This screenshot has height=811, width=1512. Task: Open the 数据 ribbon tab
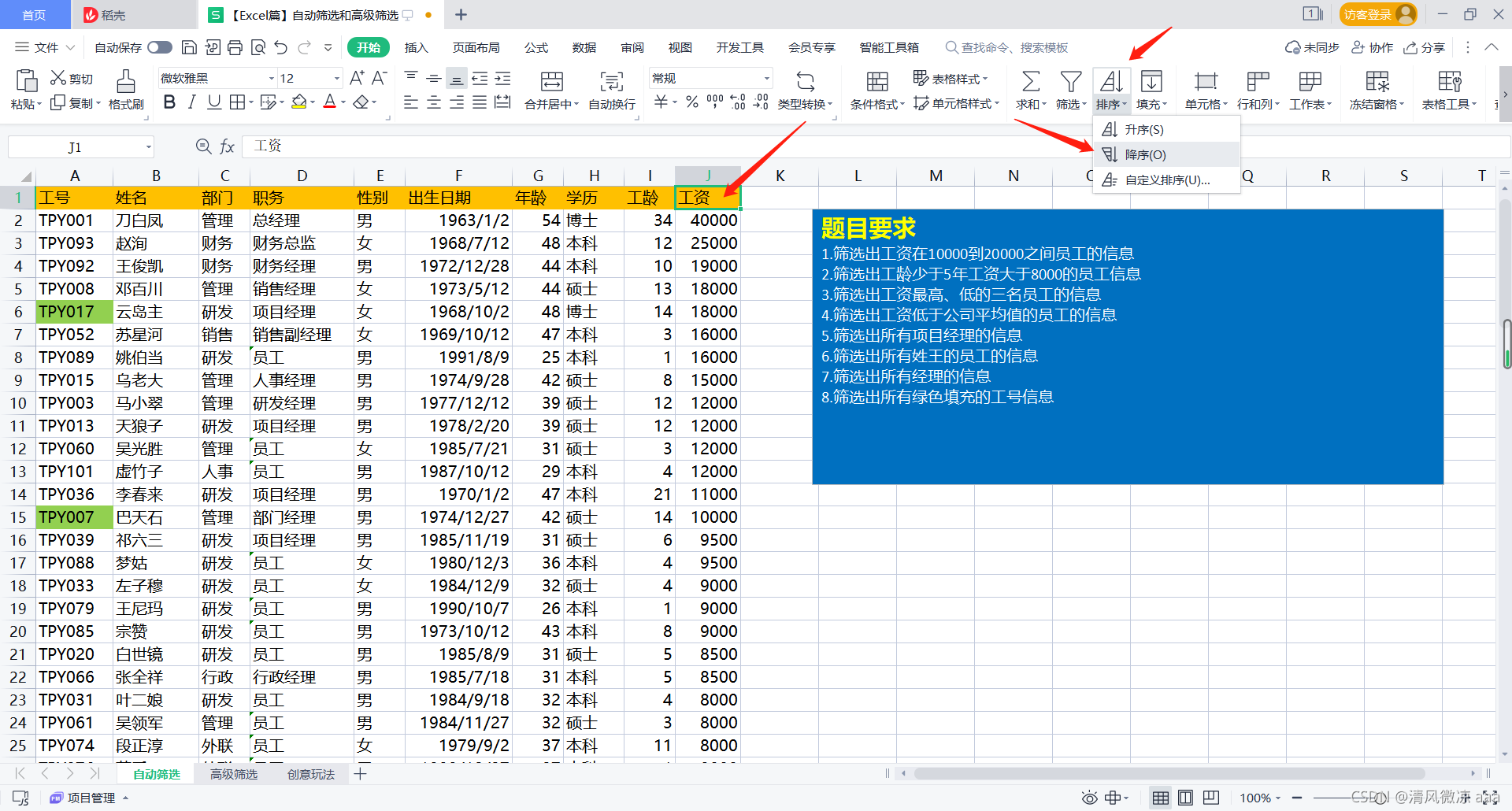click(x=584, y=48)
